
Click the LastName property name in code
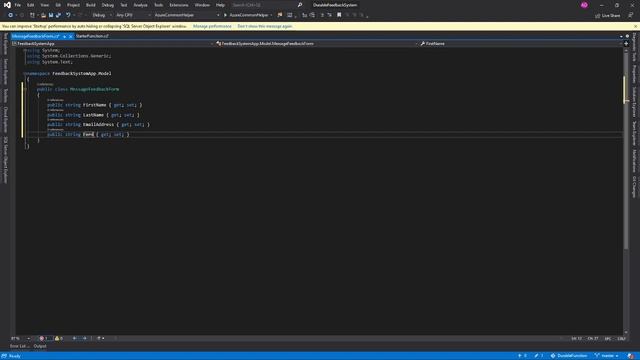93,115
